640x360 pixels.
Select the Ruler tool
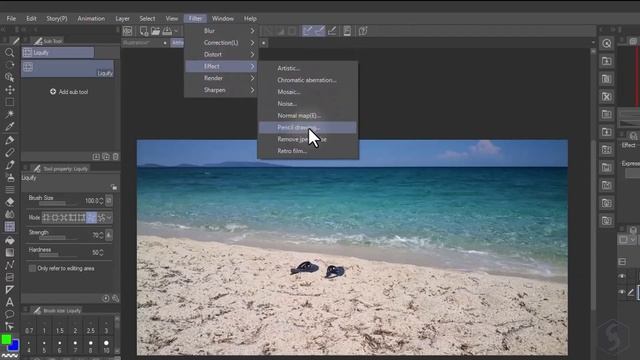9,290
